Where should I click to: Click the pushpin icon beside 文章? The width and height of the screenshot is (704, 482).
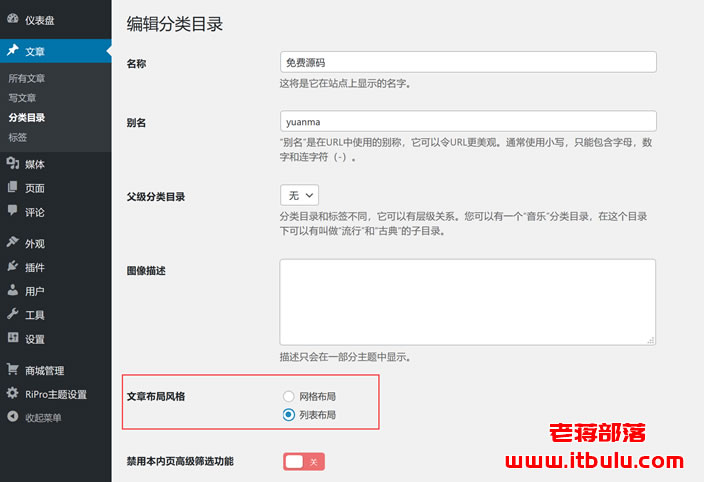(13, 50)
